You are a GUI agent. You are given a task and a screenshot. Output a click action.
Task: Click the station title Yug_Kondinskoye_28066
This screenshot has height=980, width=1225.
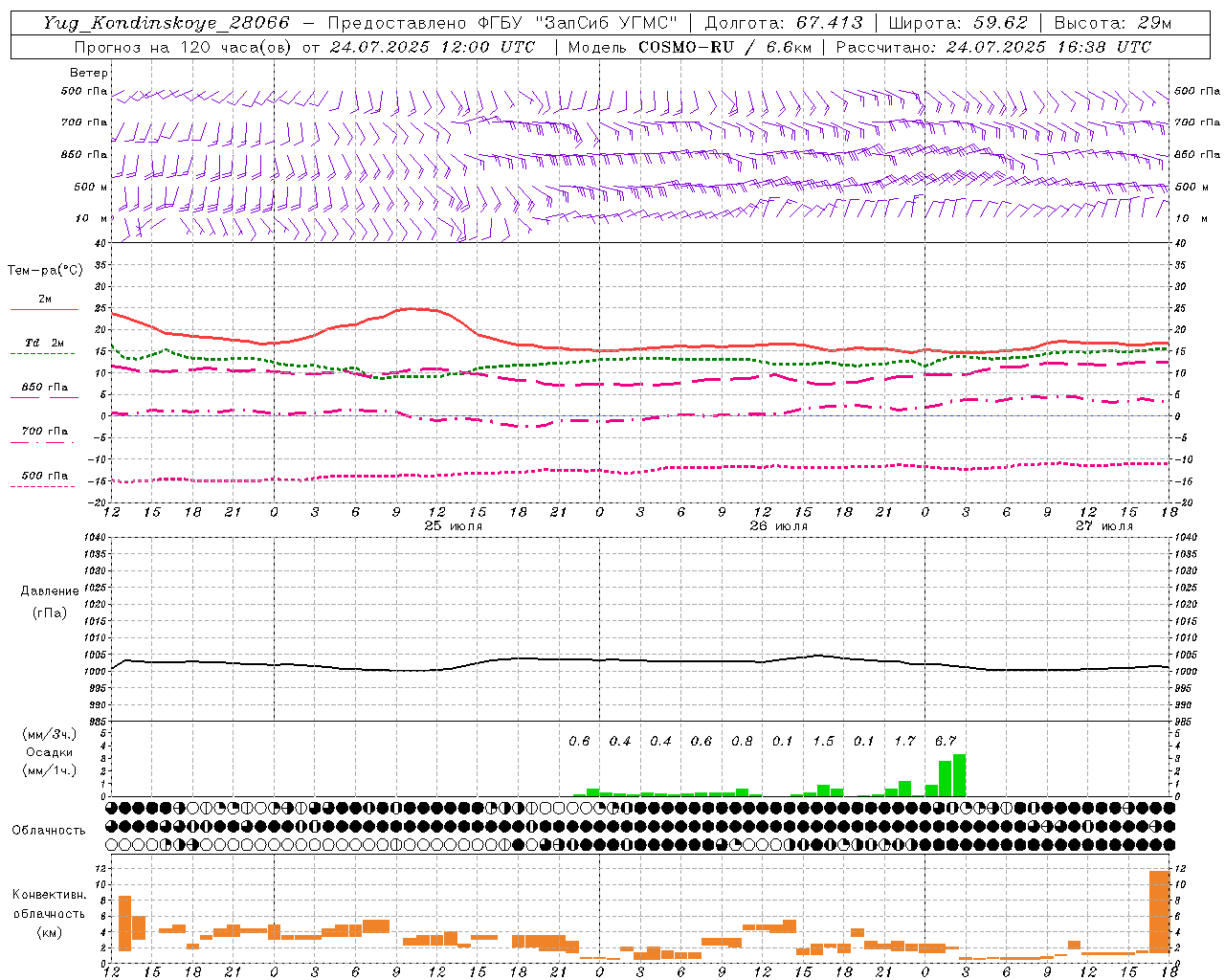[x=166, y=23]
